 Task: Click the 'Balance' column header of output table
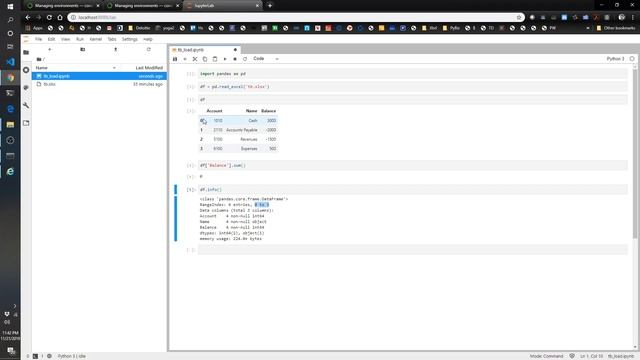pyautogui.click(x=268, y=111)
